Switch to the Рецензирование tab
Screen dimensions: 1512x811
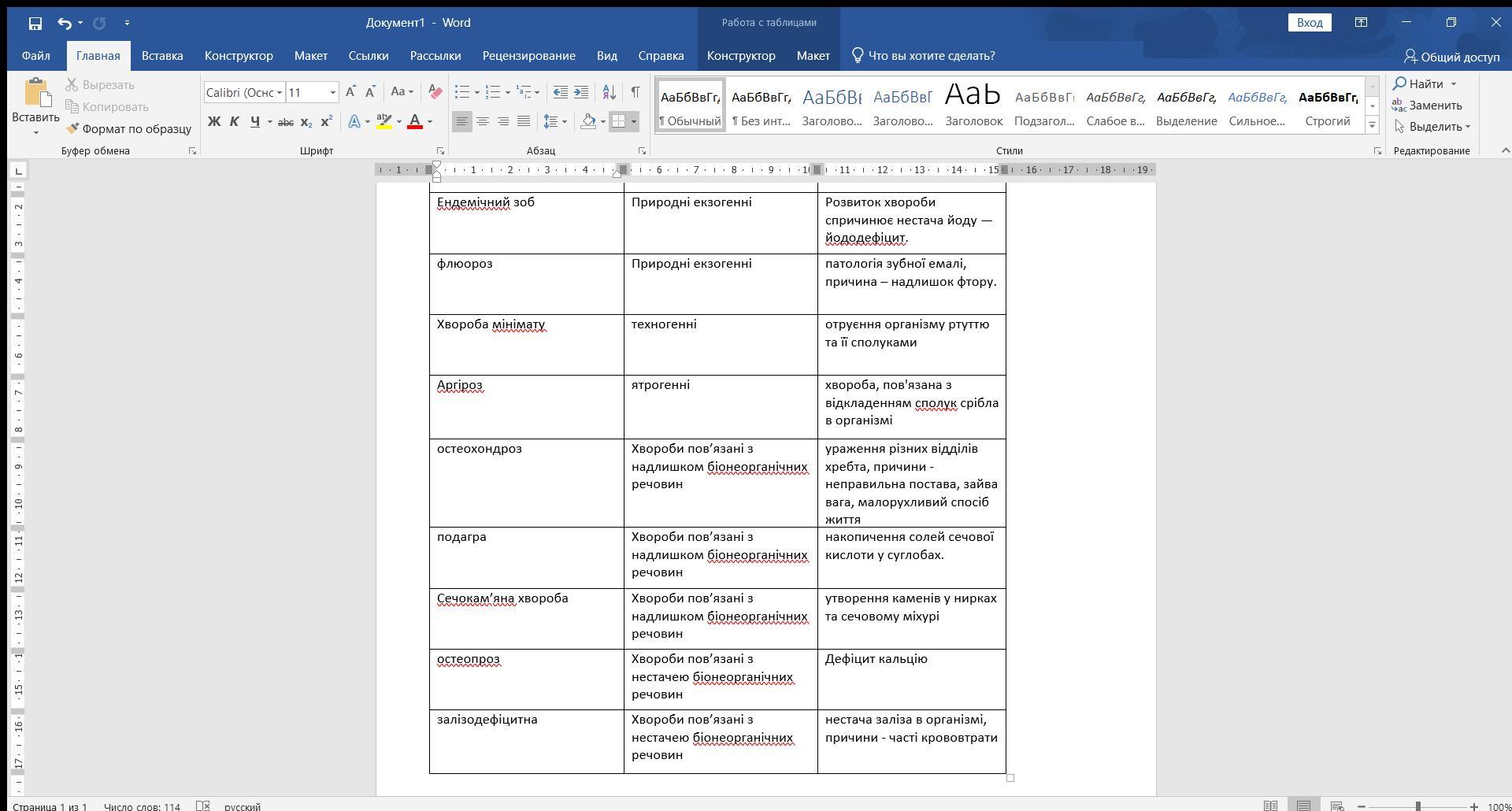528,56
